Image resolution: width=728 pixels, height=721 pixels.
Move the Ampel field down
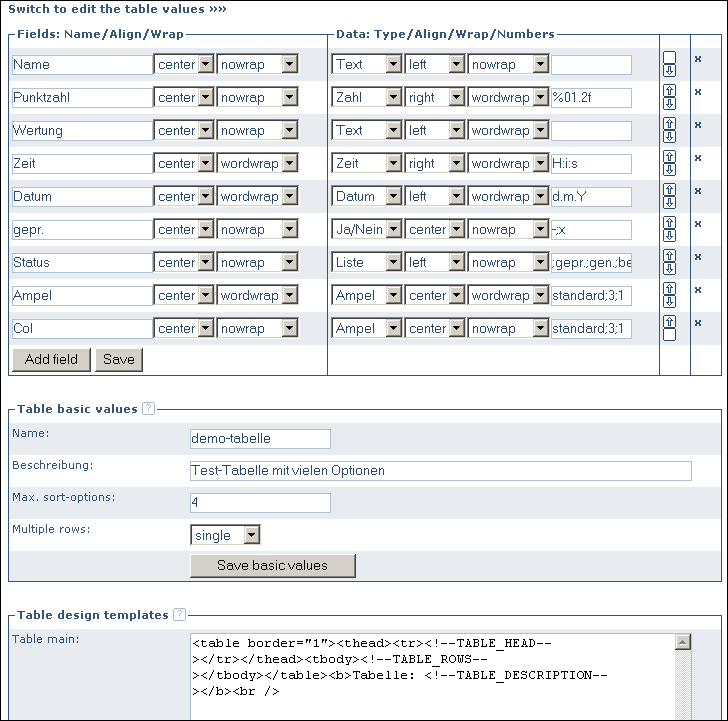pyautogui.click(x=669, y=301)
